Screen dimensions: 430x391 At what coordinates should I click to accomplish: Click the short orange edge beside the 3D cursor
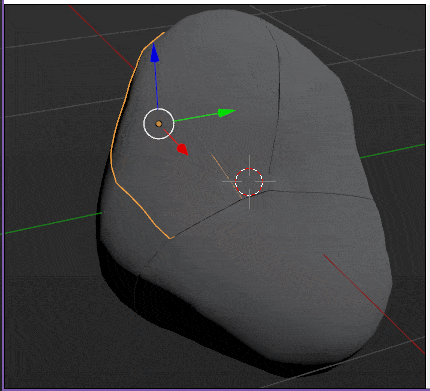pos(227,176)
